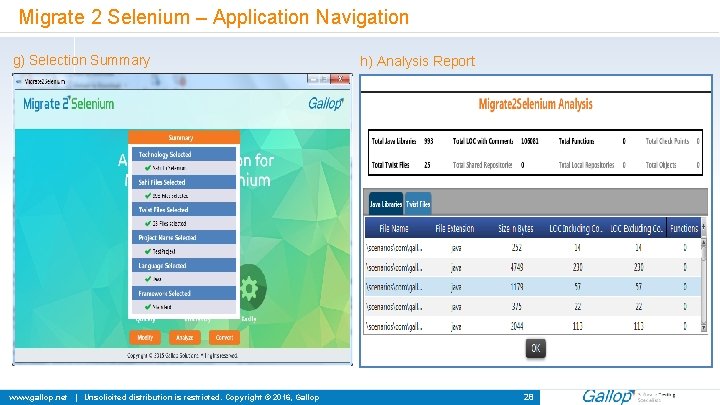Screen dimensions: 720x405
Task: Click OK in the Analysis Report
Action: [x=535, y=349]
